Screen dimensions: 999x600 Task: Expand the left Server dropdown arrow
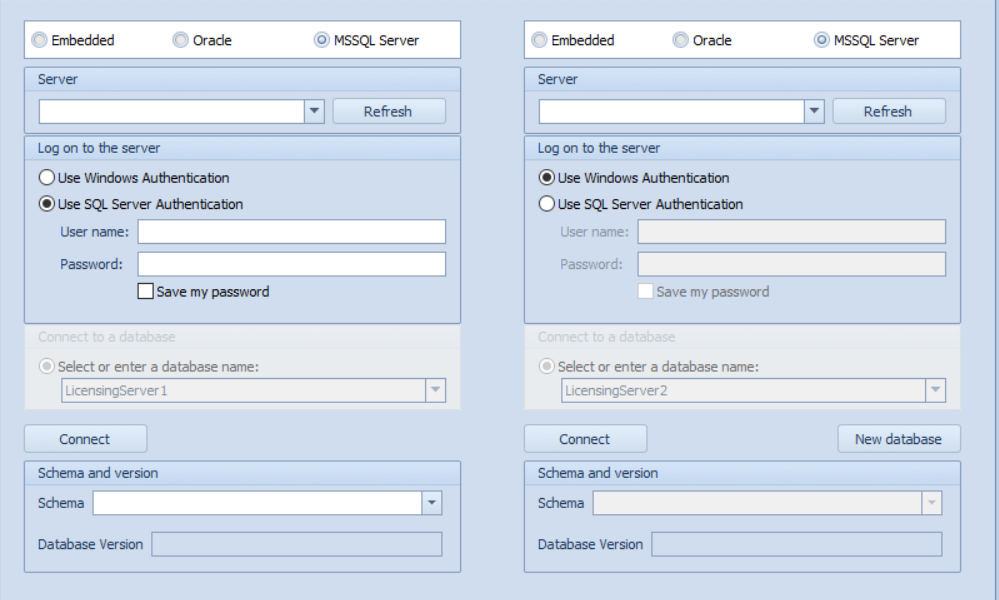coord(315,111)
